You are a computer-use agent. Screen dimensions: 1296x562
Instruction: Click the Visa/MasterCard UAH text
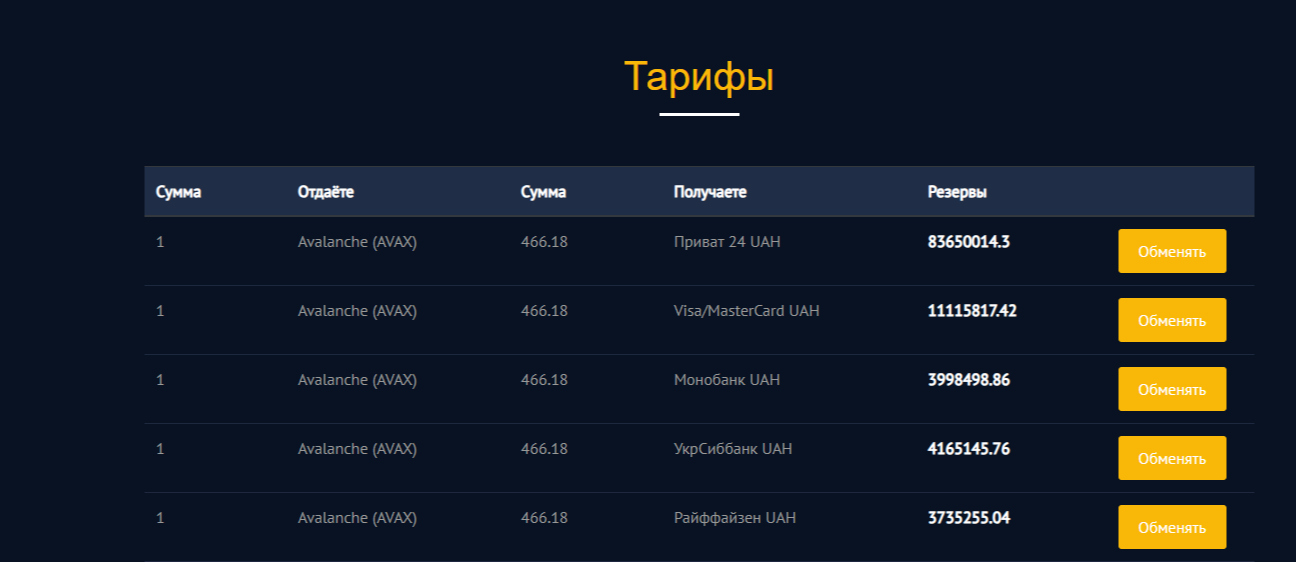(x=746, y=311)
